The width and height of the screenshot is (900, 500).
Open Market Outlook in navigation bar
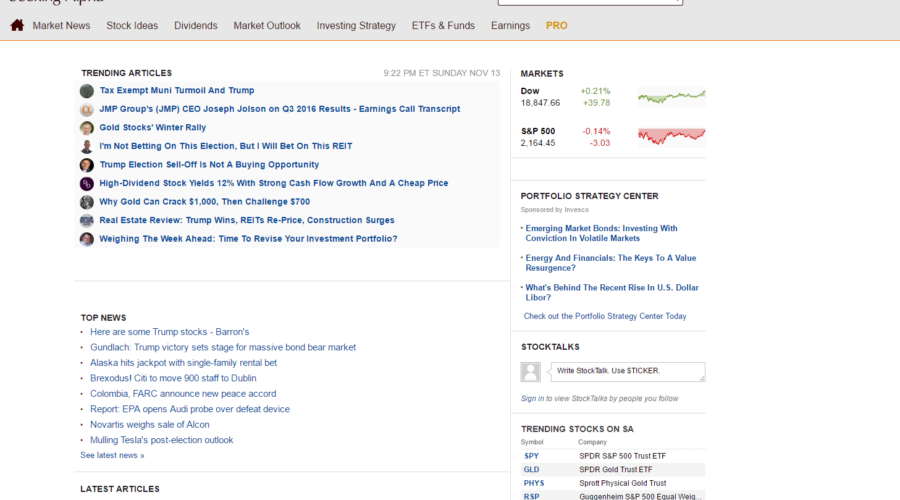pos(267,26)
